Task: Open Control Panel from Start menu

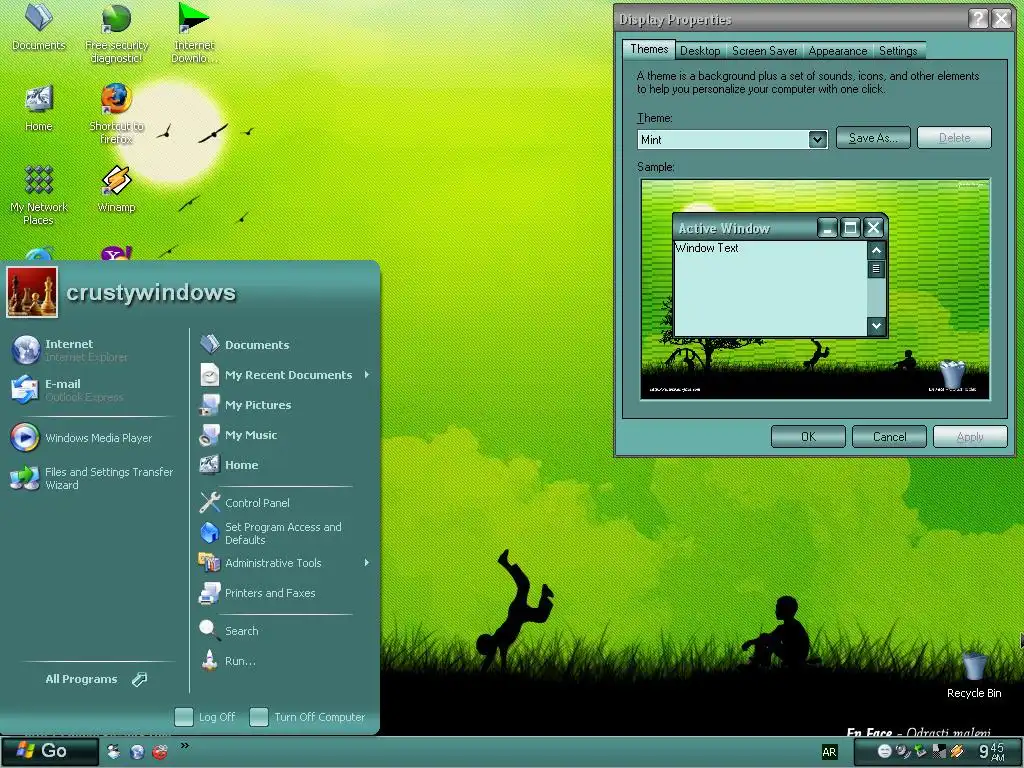Action: (x=245, y=503)
